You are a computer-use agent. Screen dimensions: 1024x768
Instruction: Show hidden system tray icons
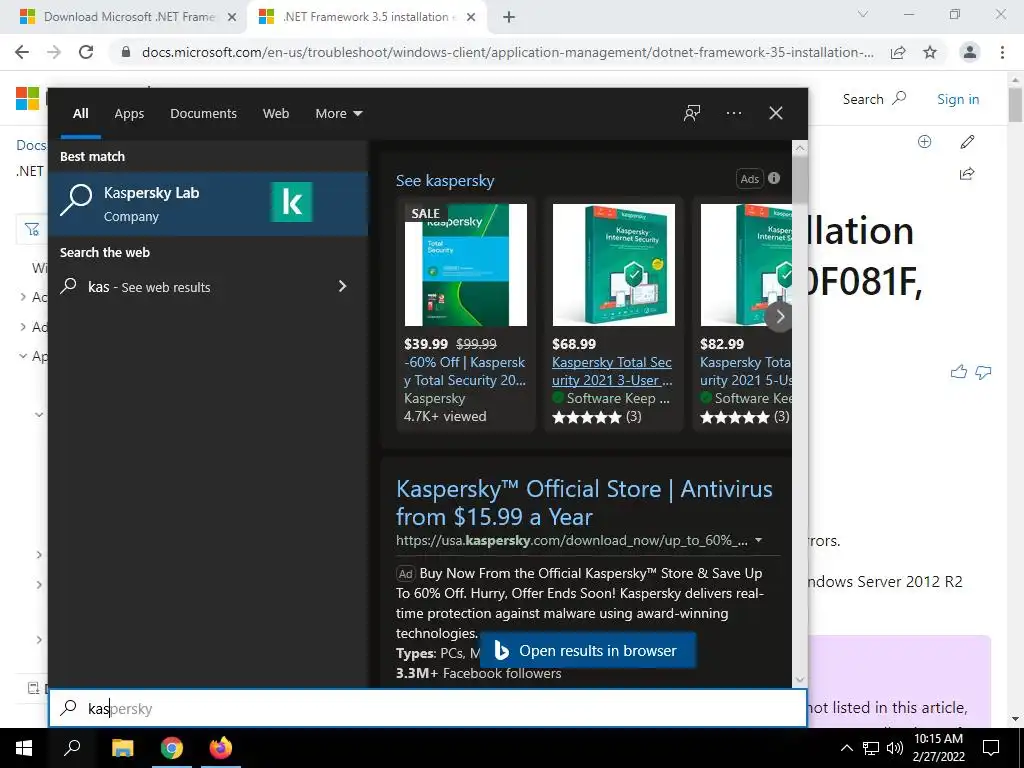coord(846,748)
